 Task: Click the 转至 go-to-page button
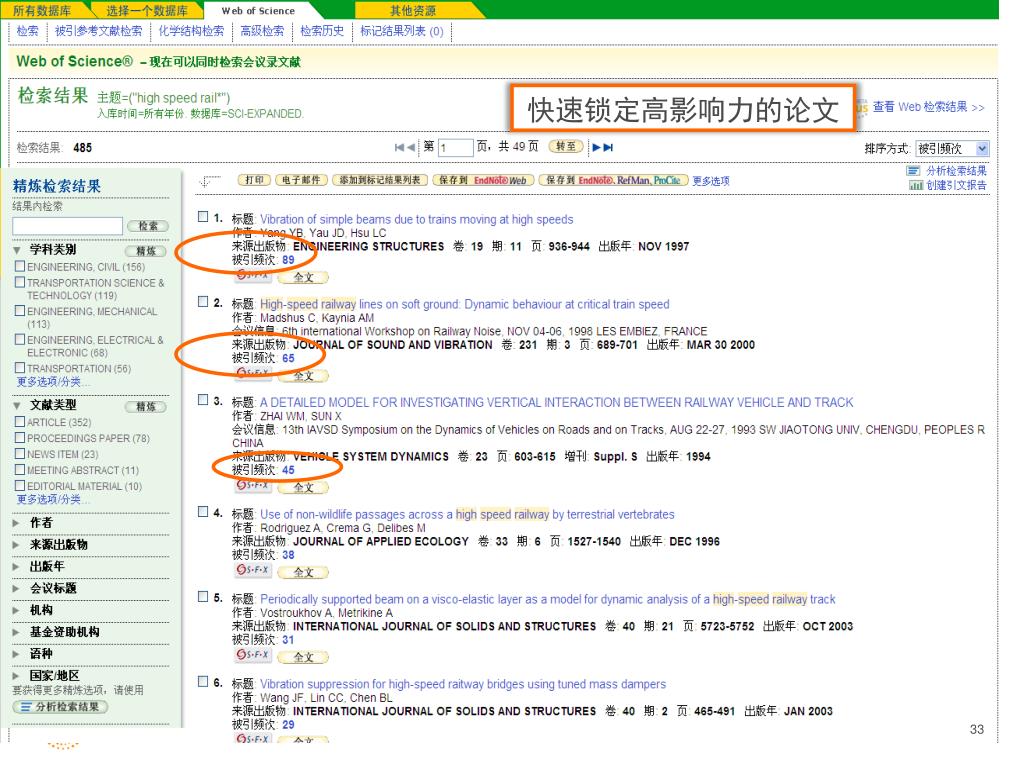(566, 146)
